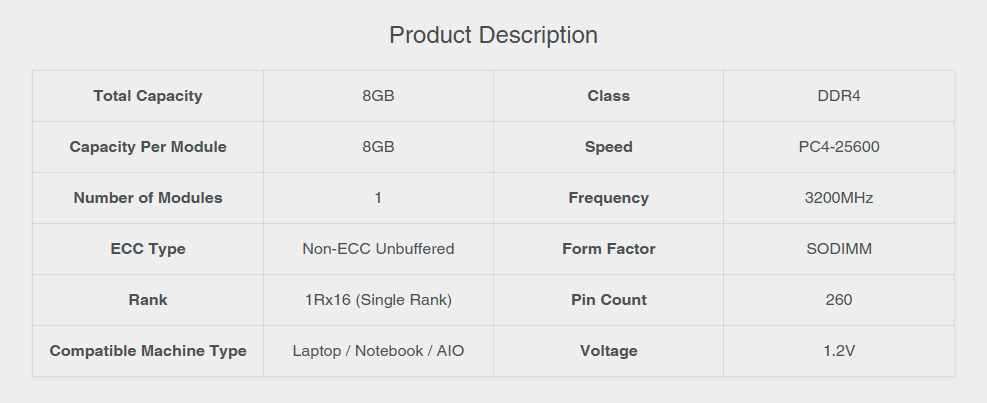Select the Capacity Per Module label
The width and height of the screenshot is (987, 403).
pos(148,147)
